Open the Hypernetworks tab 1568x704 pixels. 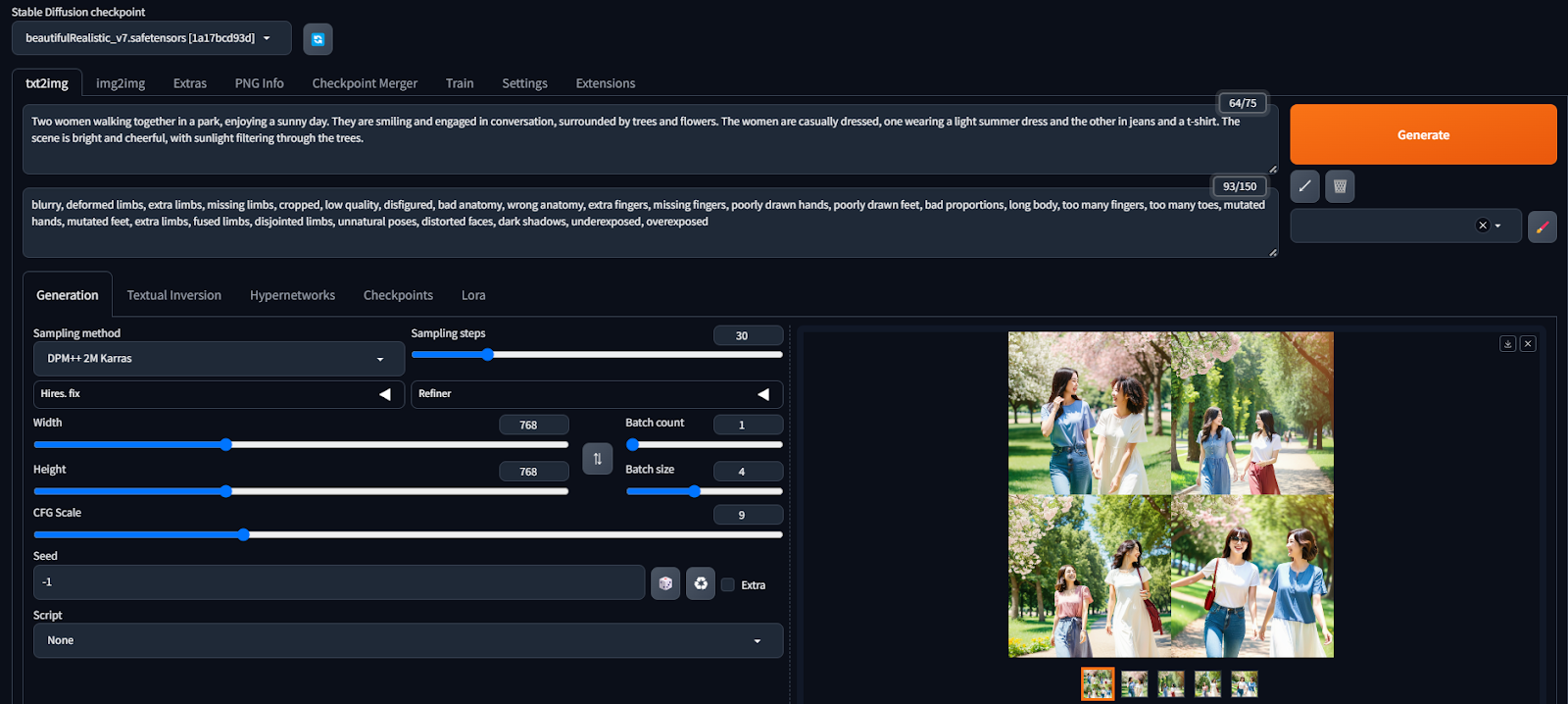click(292, 295)
